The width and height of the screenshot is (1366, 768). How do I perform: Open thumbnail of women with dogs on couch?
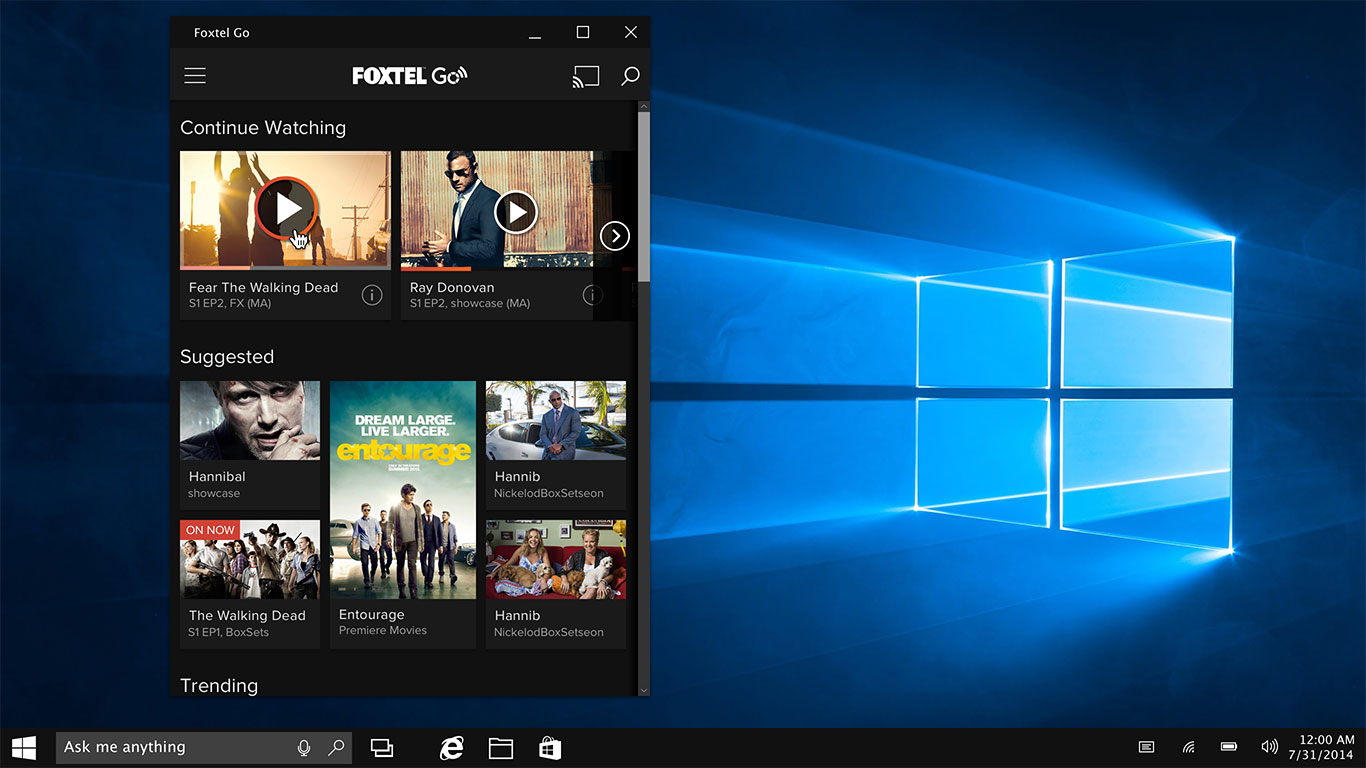click(x=556, y=559)
